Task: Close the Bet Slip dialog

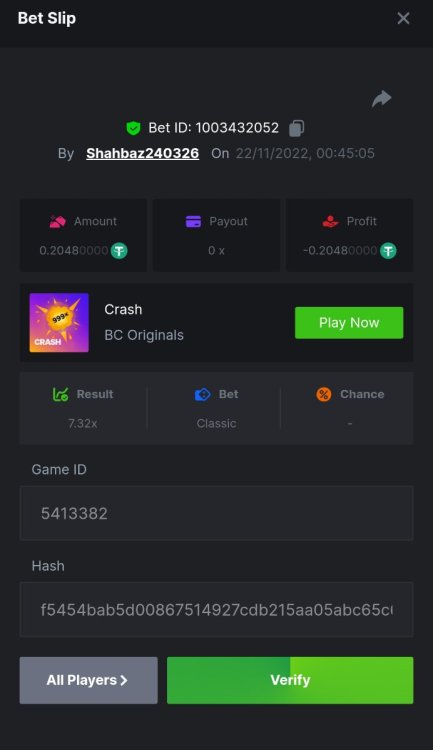Action: 403,18
